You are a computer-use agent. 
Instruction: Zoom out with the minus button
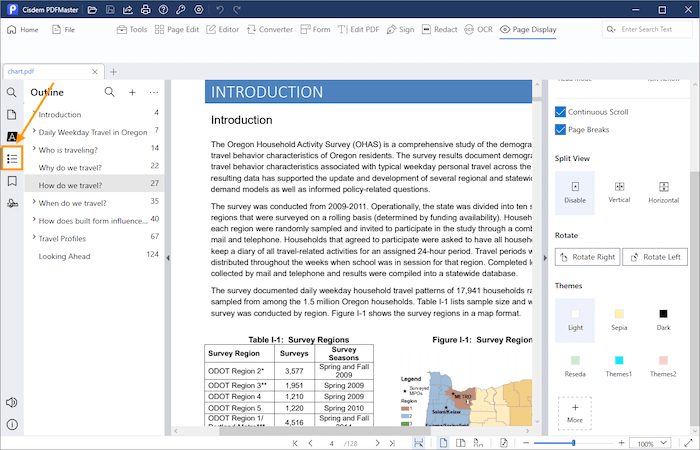pyautogui.click(x=526, y=443)
